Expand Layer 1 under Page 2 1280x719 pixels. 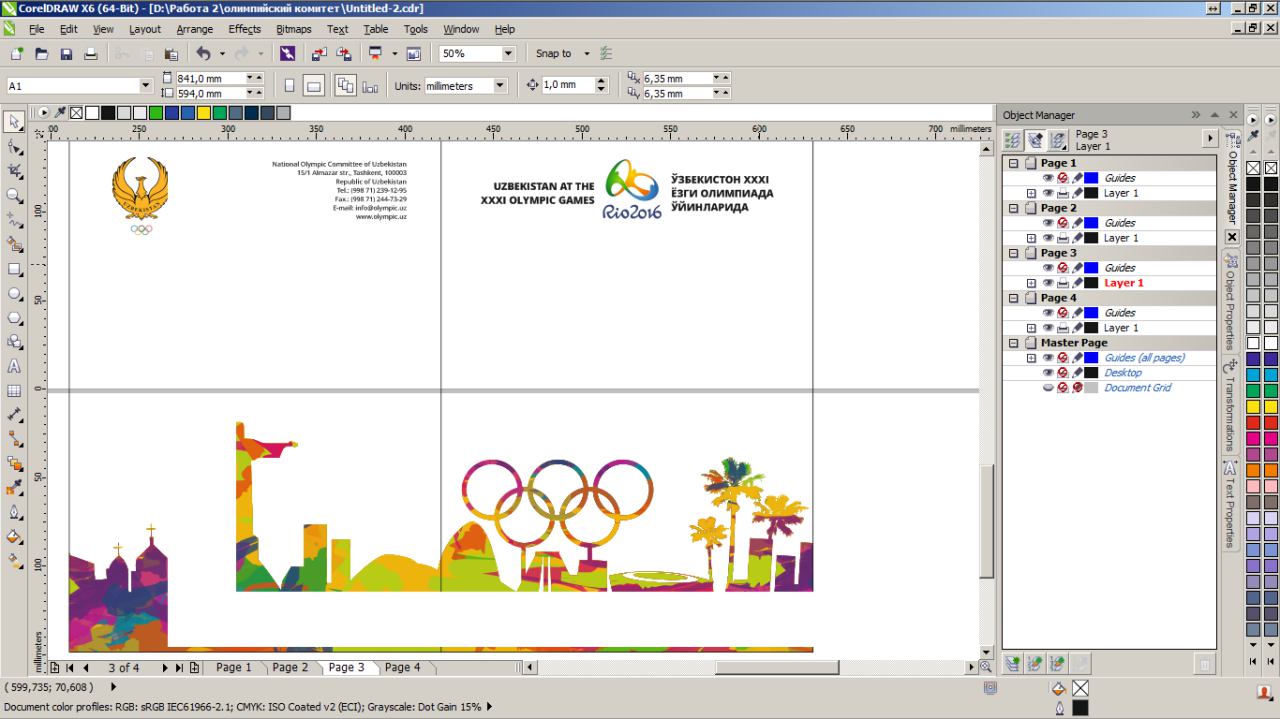coord(1031,238)
